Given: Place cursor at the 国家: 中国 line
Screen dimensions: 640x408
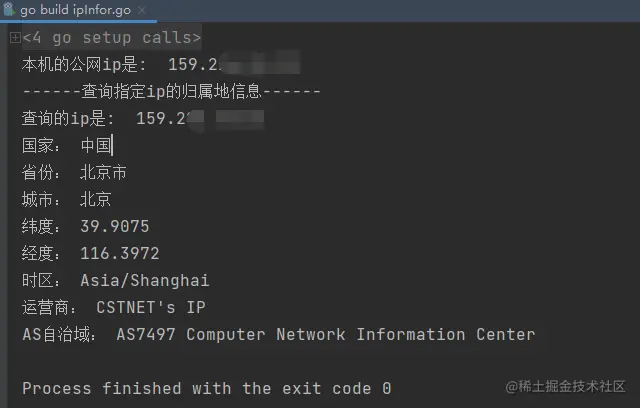Looking at the screenshot, I should [67, 145].
